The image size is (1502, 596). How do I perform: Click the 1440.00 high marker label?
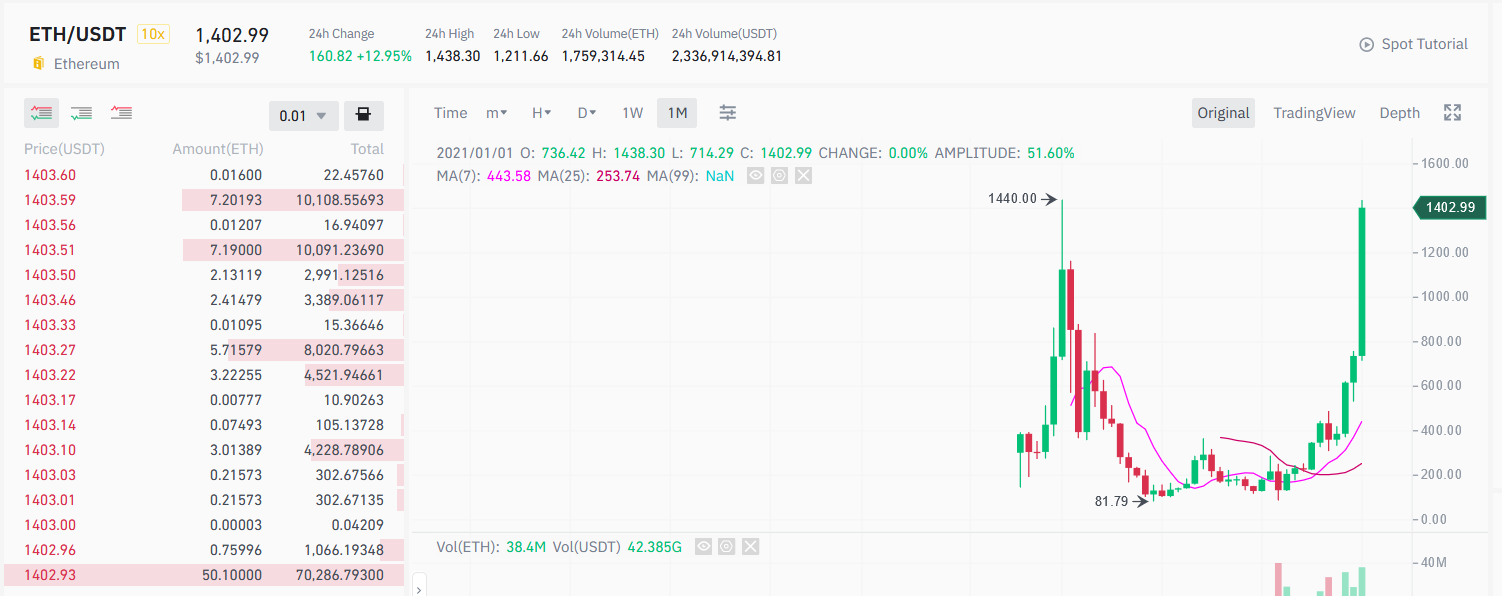(x=1012, y=198)
